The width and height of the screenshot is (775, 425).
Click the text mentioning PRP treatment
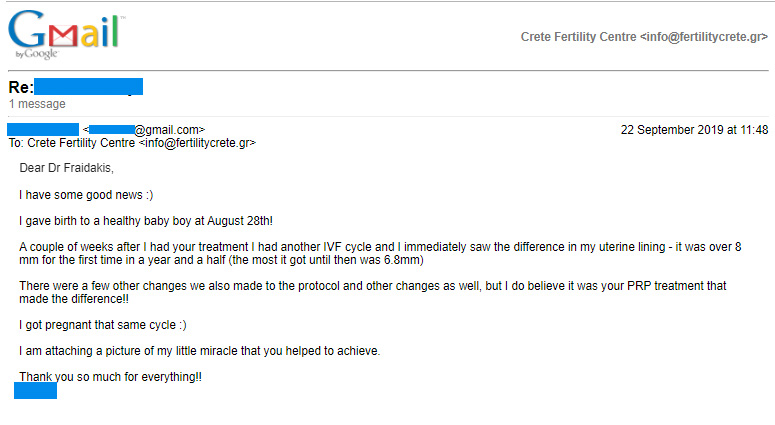click(x=373, y=292)
